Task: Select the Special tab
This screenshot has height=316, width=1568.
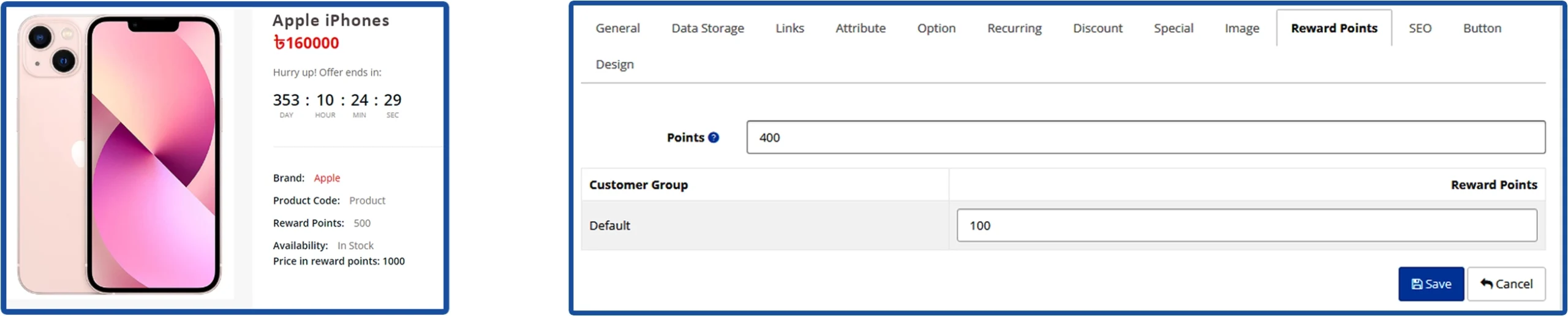Action: pyautogui.click(x=1173, y=28)
